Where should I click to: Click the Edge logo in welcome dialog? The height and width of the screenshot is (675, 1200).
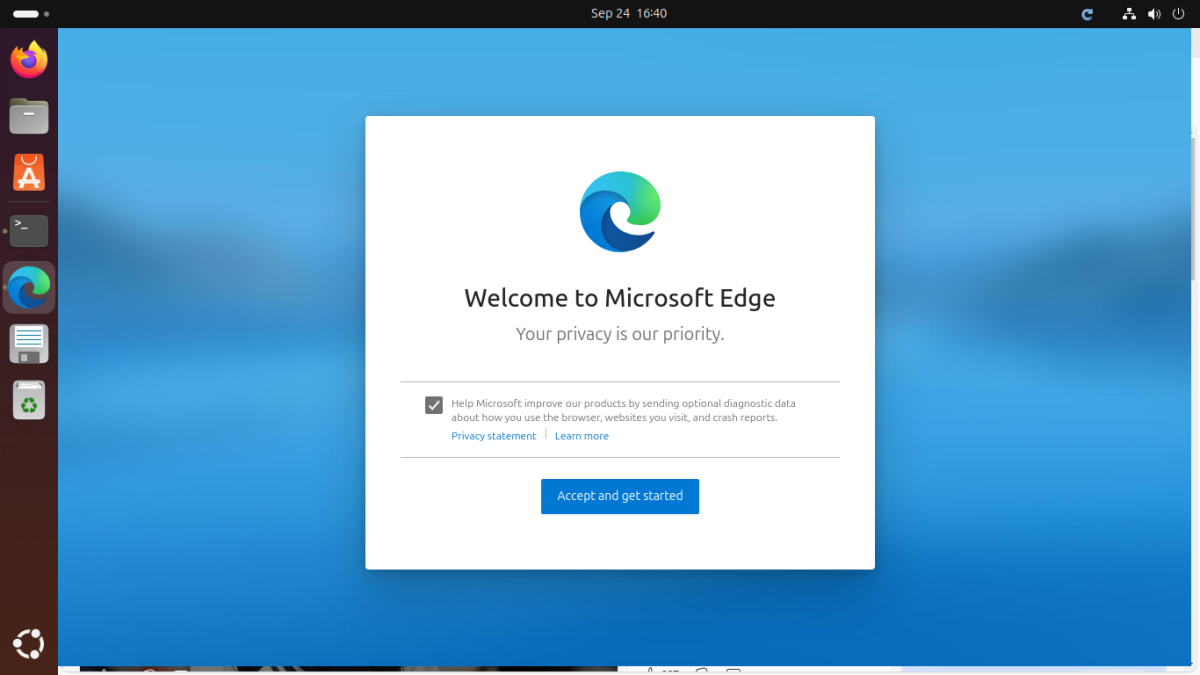pyautogui.click(x=620, y=212)
